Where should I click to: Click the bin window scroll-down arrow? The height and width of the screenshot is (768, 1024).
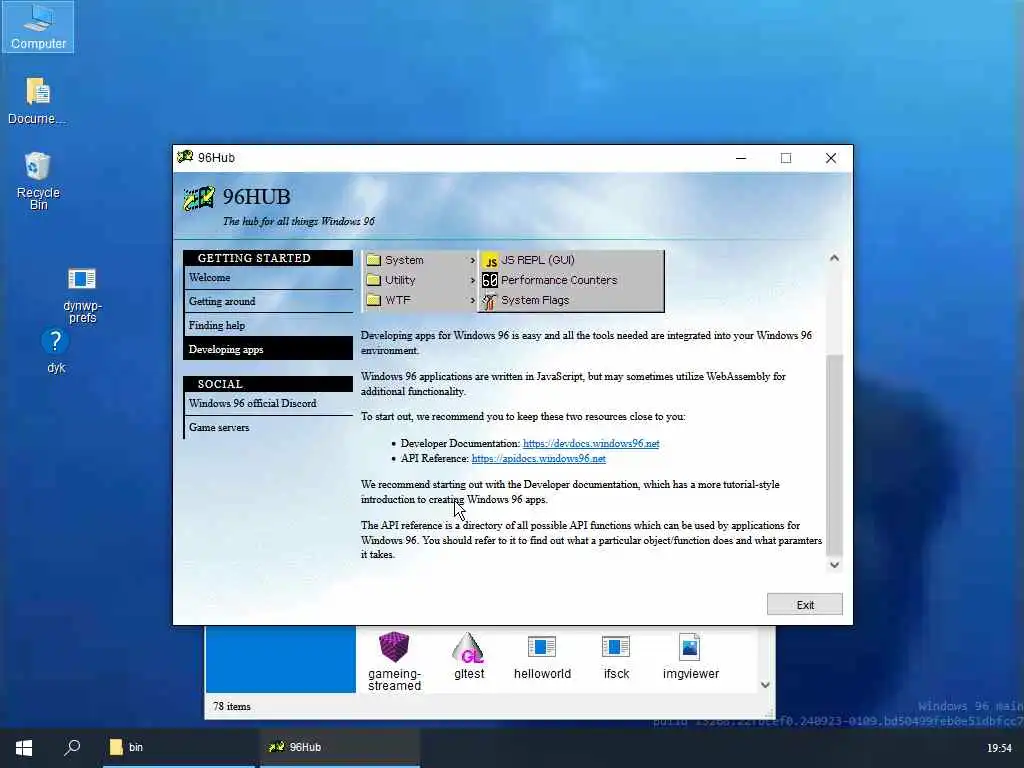click(x=765, y=685)
